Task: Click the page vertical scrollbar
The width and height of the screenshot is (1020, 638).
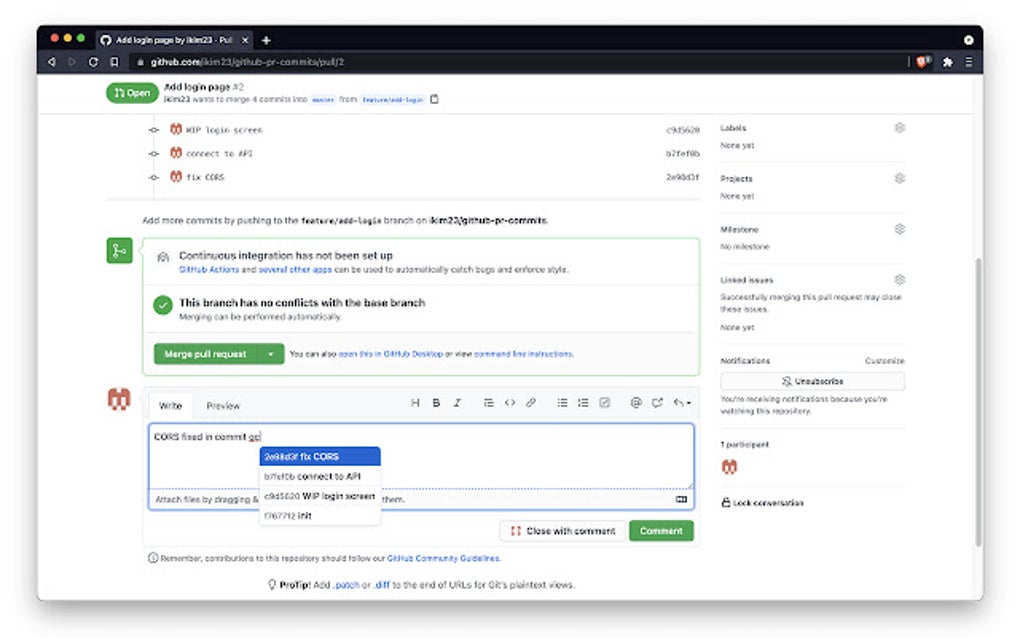Action: point(978,401)
